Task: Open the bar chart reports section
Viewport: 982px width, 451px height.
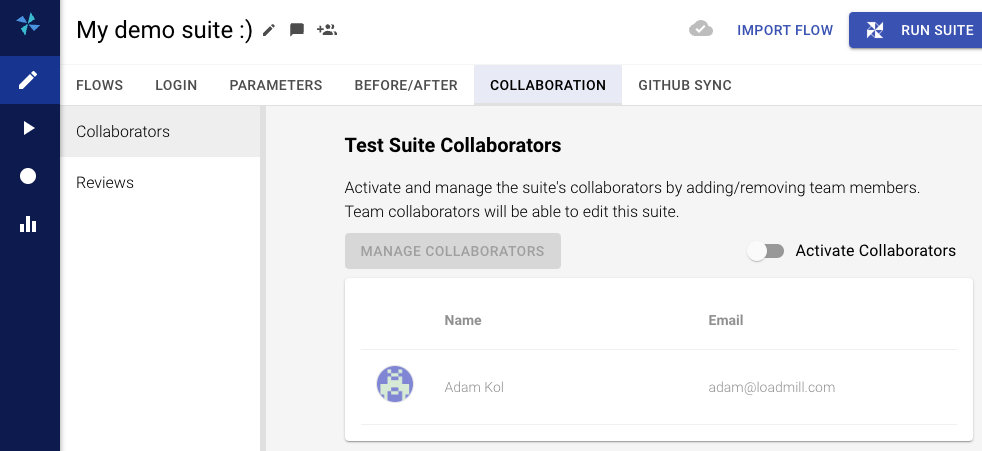Action: [29, 224]
